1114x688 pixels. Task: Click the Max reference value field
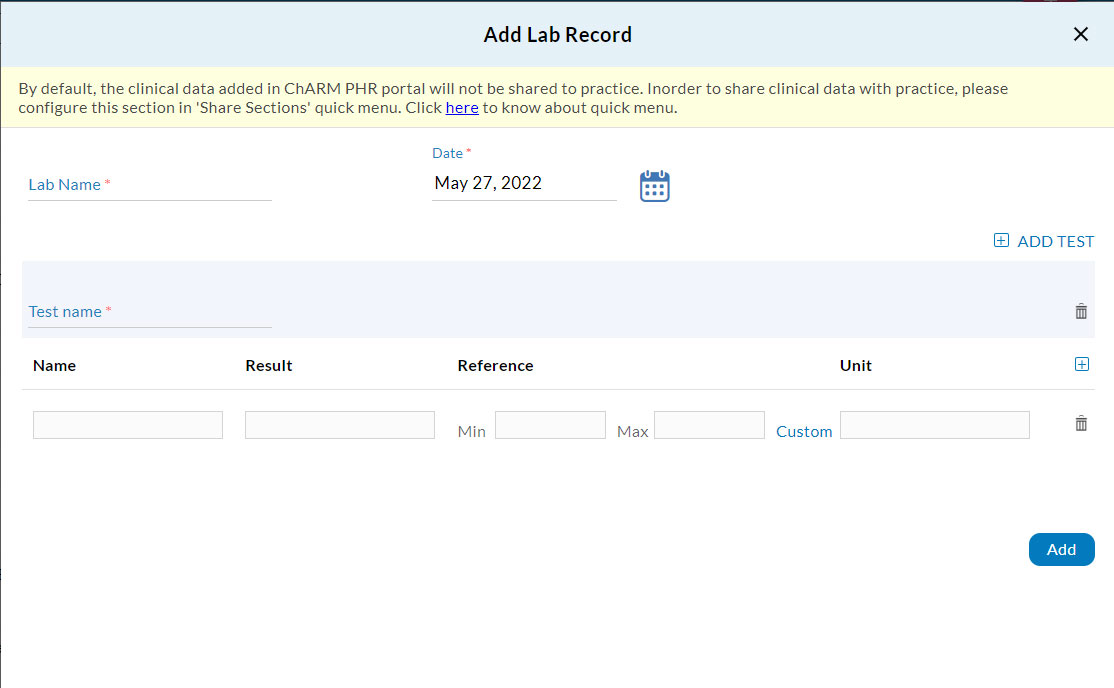click(x=709, y=424)
